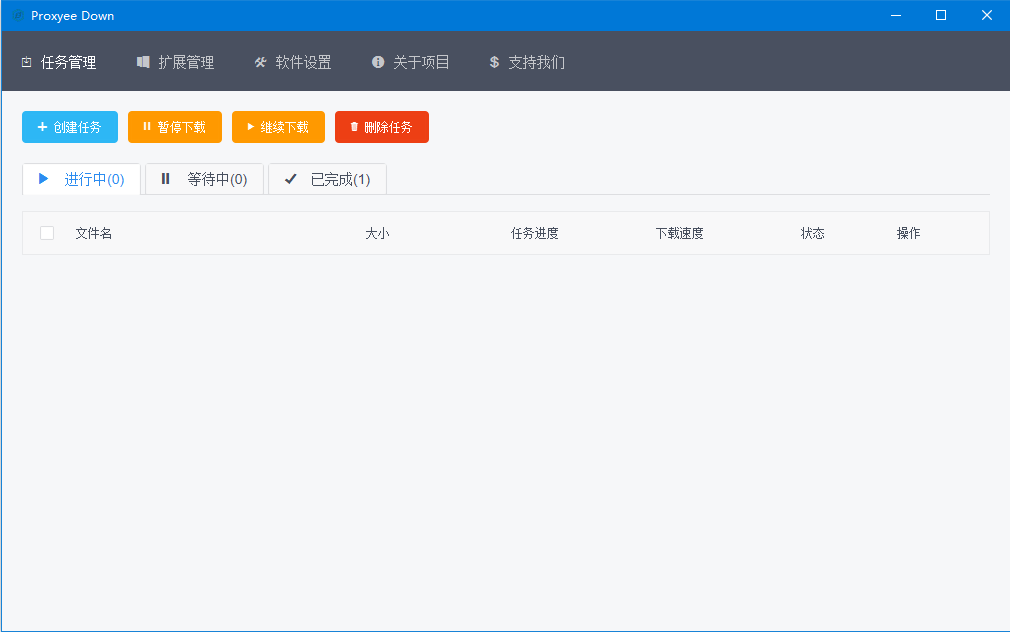Image resolution: width=1010 pixels, height=632 pixels.
Task: Go to the 支持我们 page
Action: tap(536, 62)
